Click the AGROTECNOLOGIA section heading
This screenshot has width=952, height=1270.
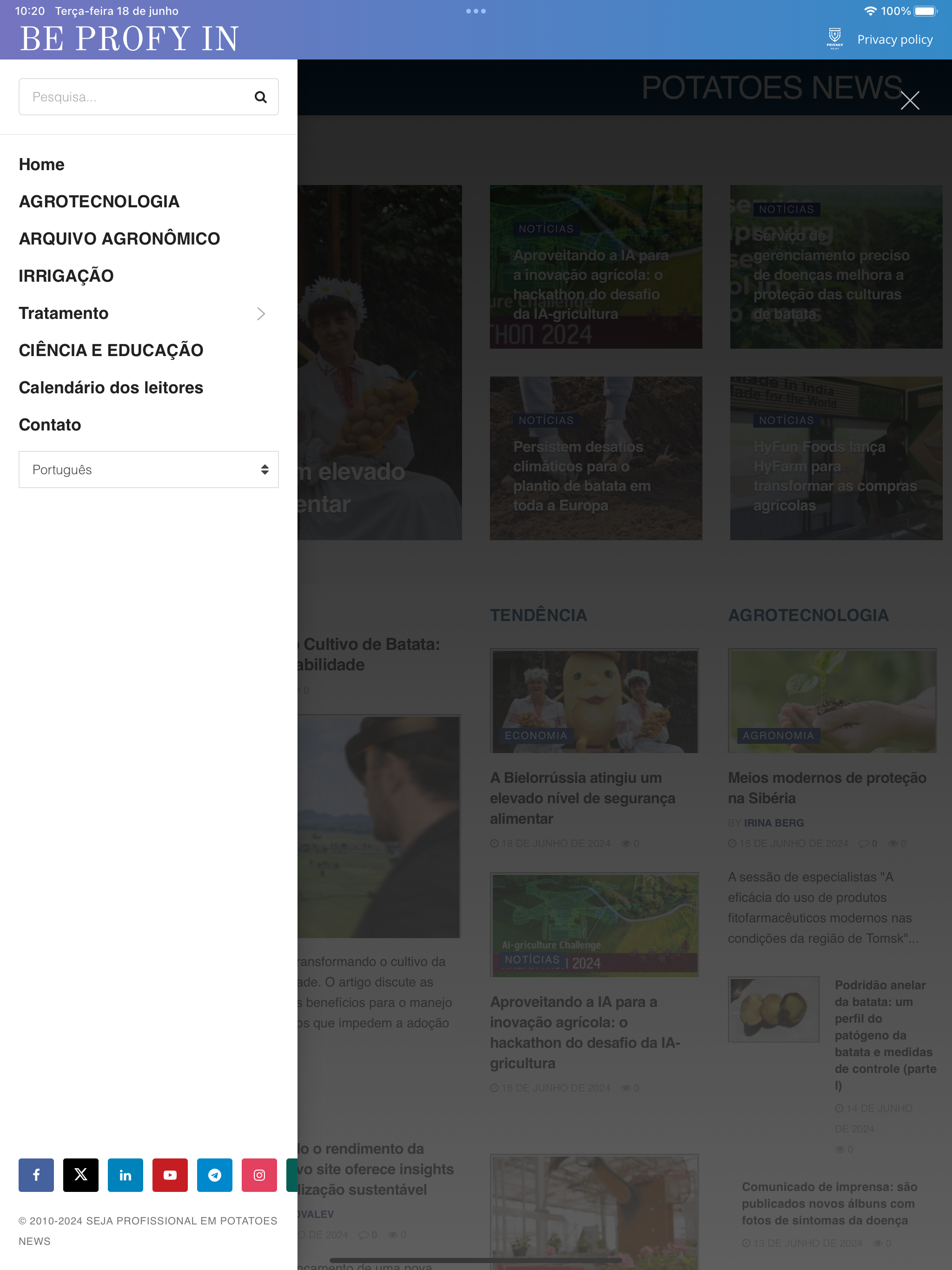coord(808,615)
